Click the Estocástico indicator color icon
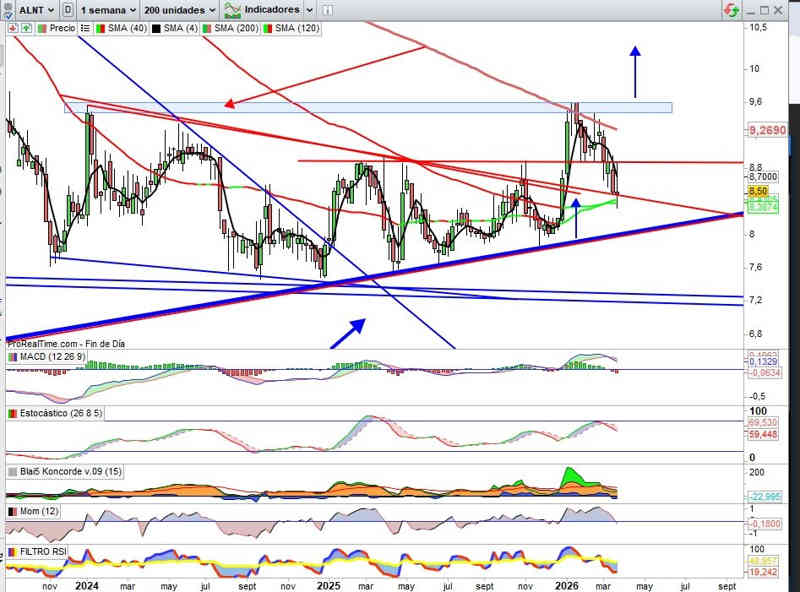 [x=12, y=413]
